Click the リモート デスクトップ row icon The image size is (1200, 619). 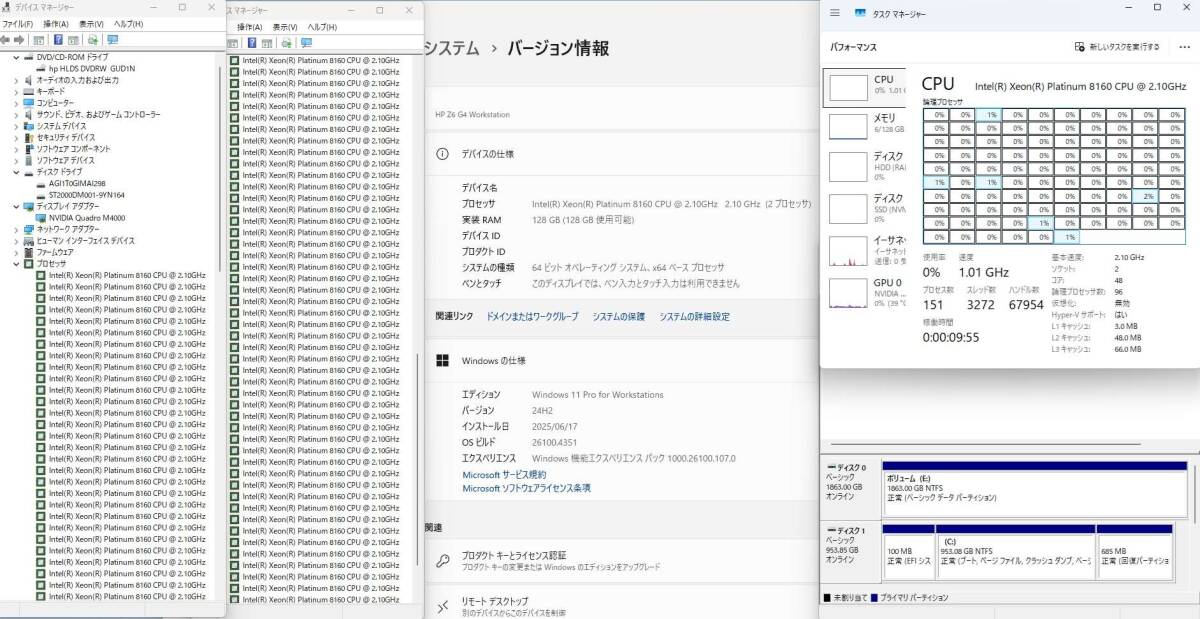pyautogui.click(x=442, y=606)
